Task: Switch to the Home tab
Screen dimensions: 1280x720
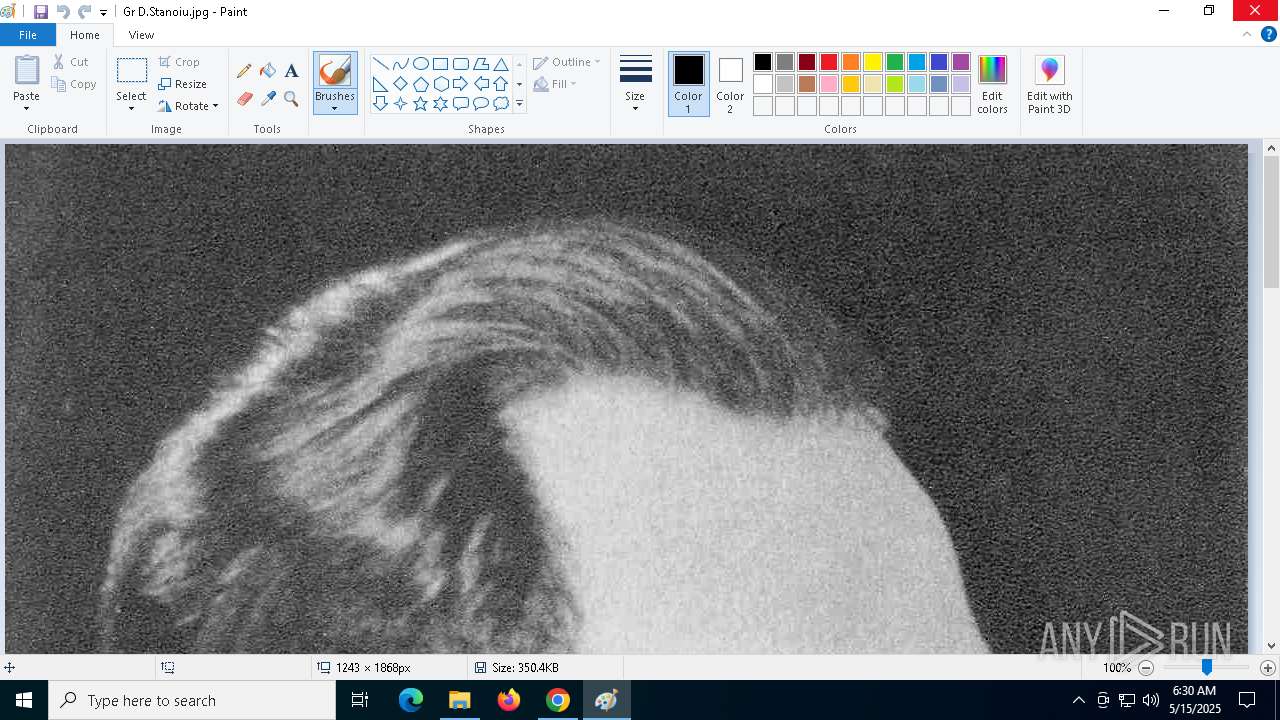Action: click(85, 35)
